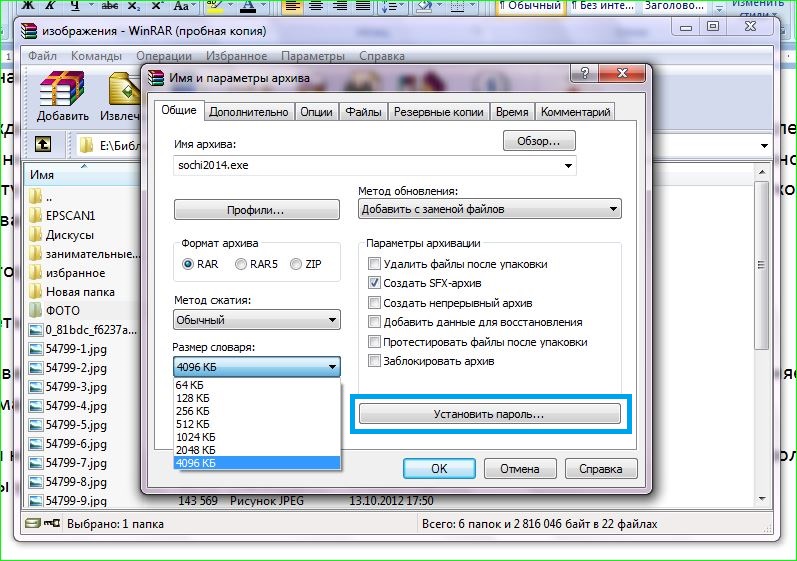Choose 2048 КБ dictionary size
The image size is (797, 561).
[257, 450]
